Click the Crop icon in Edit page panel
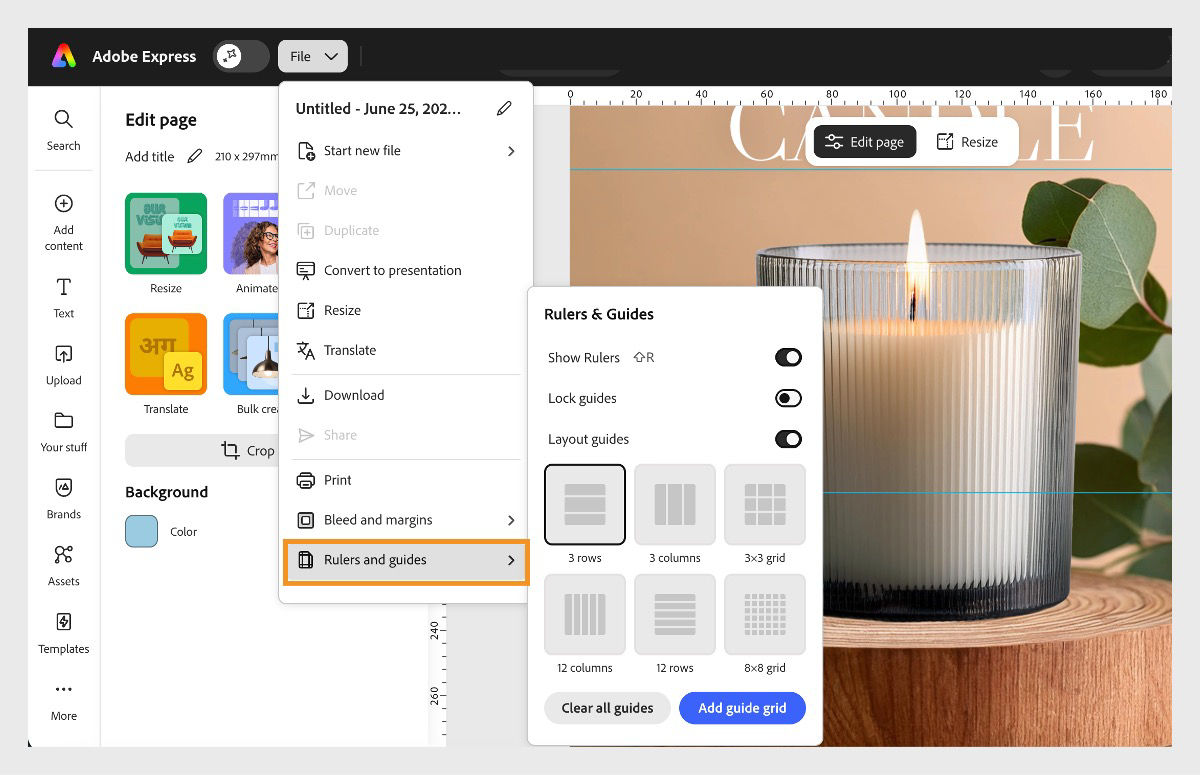Viewport: 1200px width, 775px height. [x=230, y=451]
